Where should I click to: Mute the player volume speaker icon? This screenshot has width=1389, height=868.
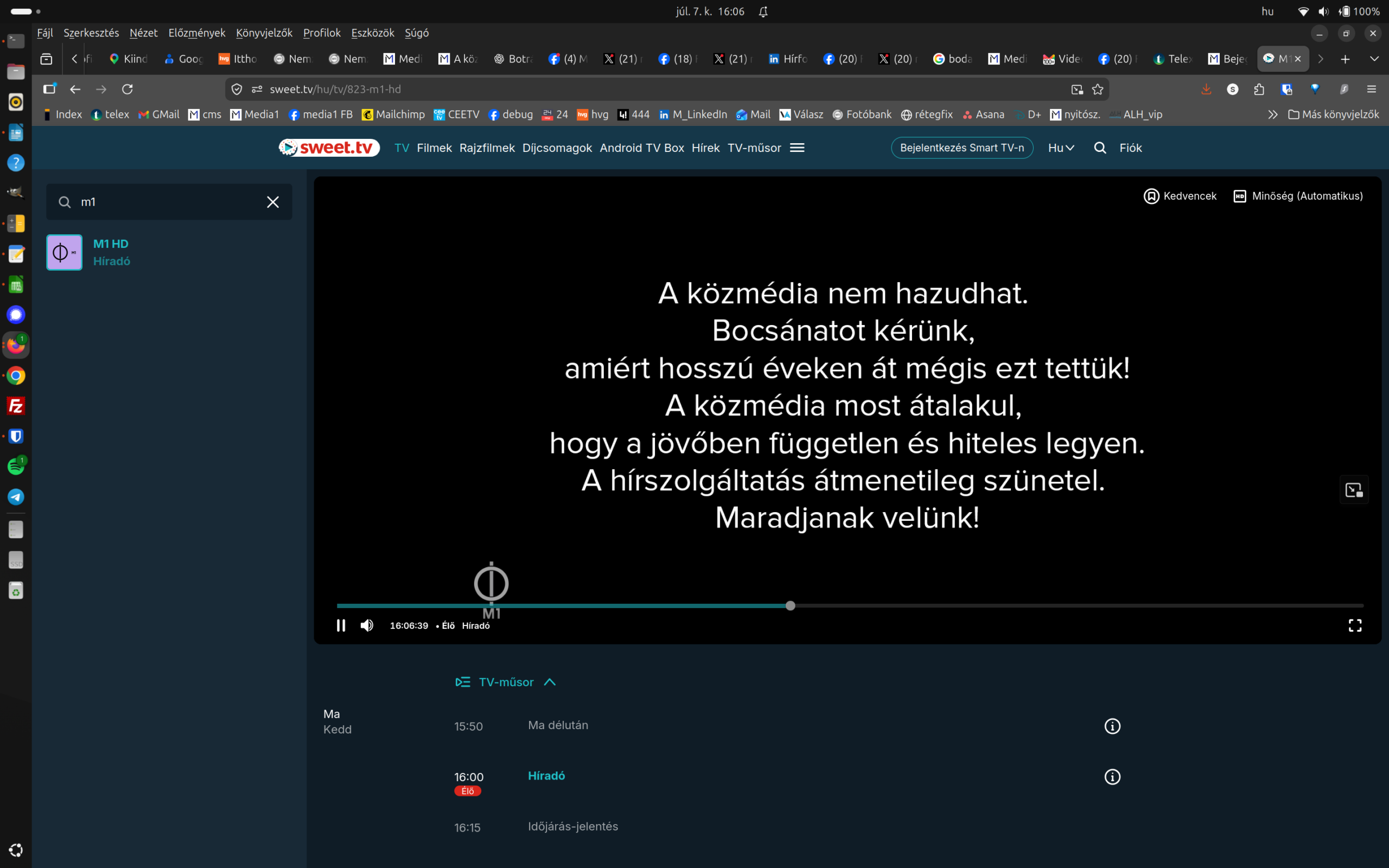point(367,625)
